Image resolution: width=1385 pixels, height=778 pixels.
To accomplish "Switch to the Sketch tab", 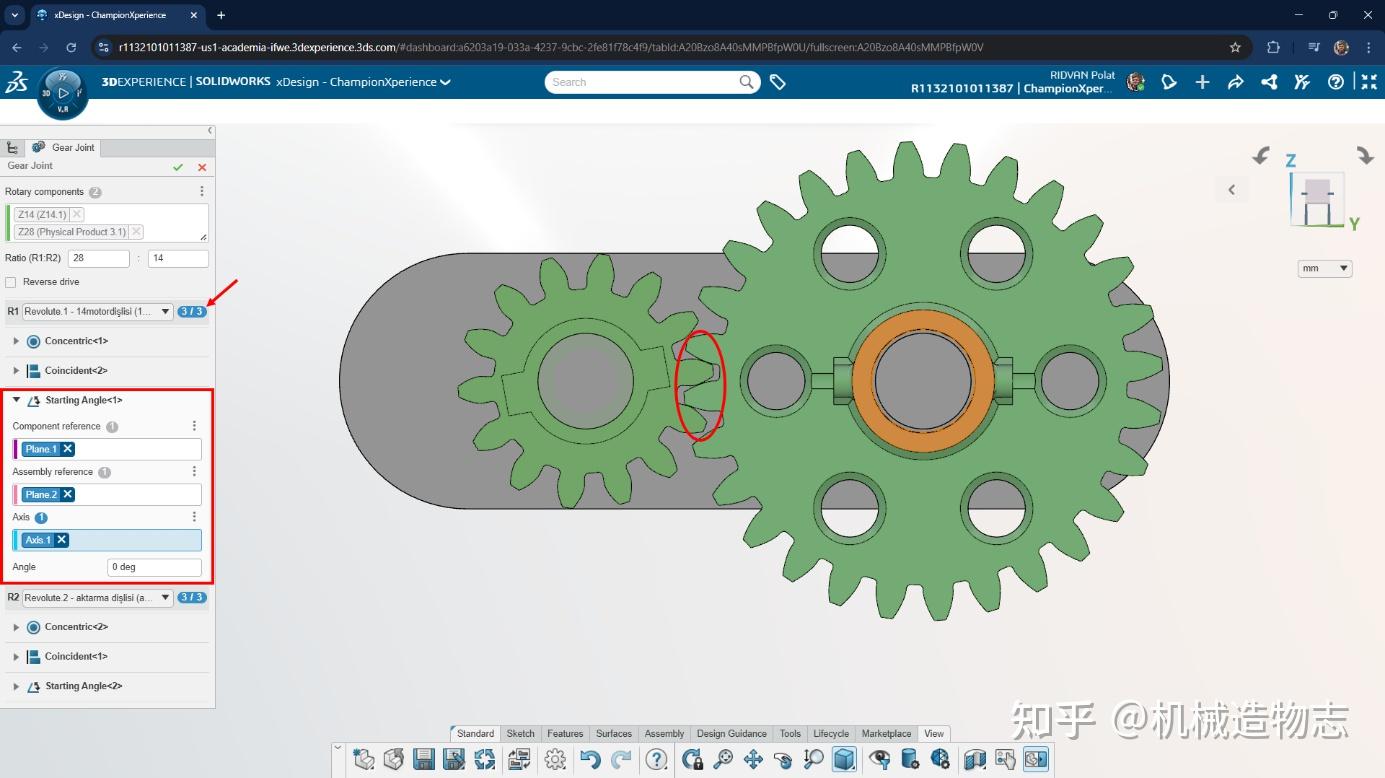I will [520, 733].
